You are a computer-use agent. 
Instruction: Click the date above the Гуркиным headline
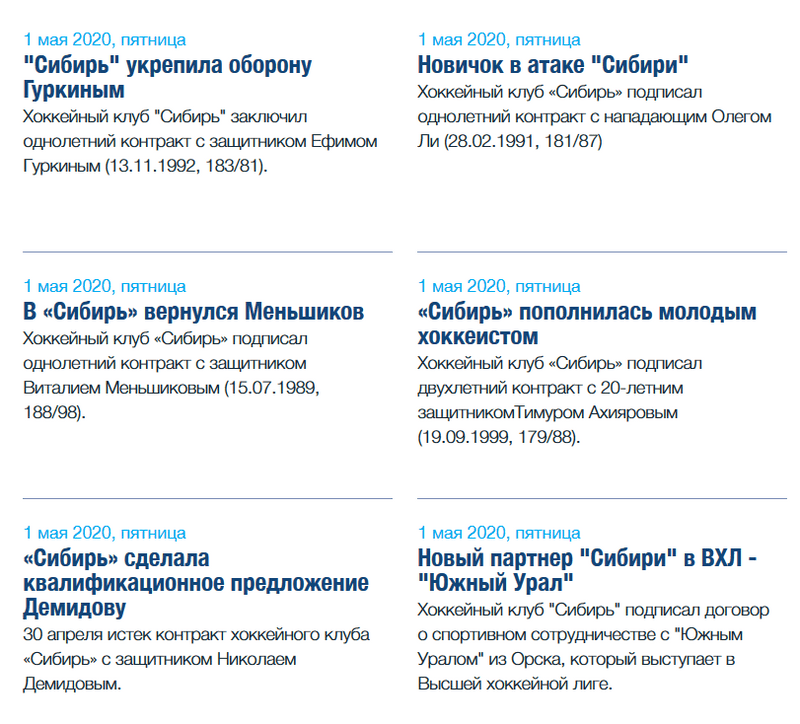[x=104, y=40]
